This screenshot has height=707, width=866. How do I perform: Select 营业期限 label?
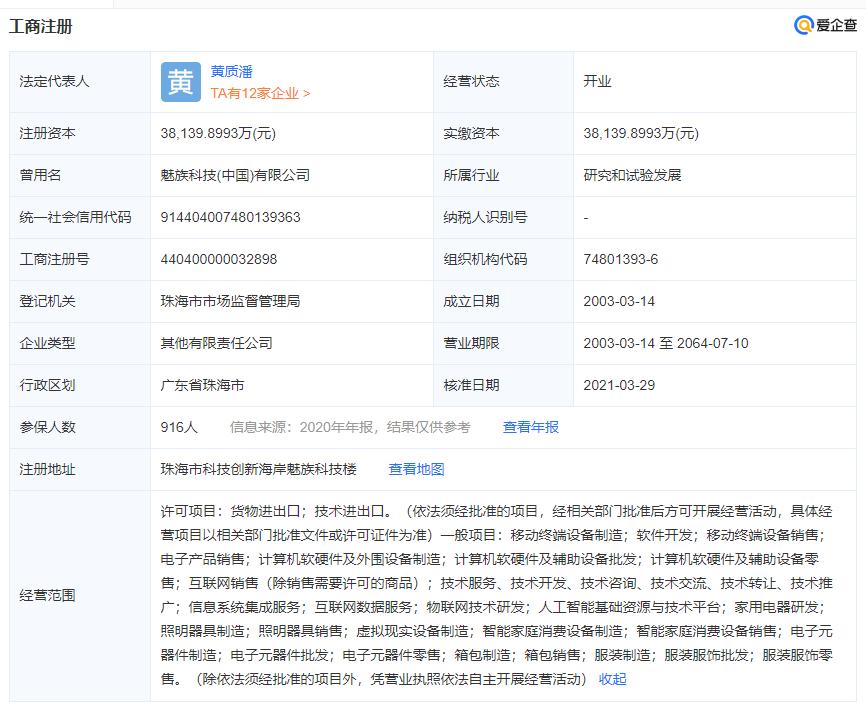(471, 343)
